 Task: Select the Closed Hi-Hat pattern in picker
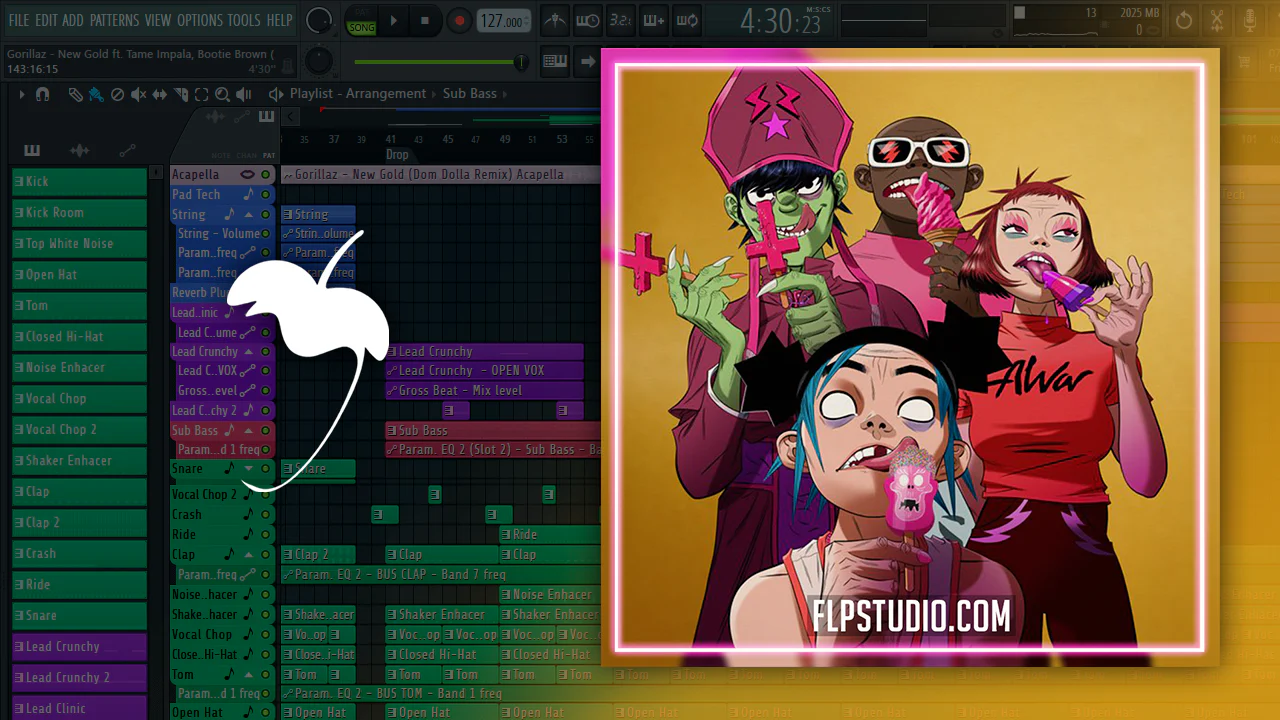79,337
